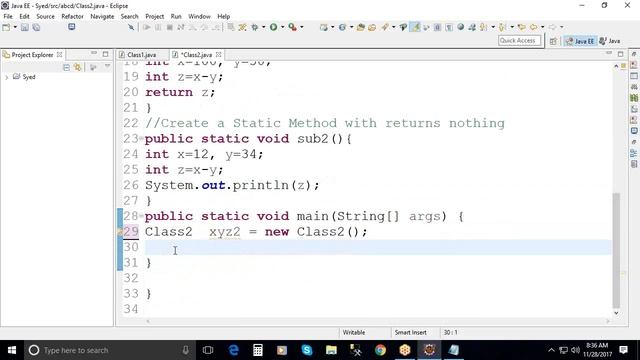Click the Open Task icon
Screen dimensions: 640x360
pos(372,27)
